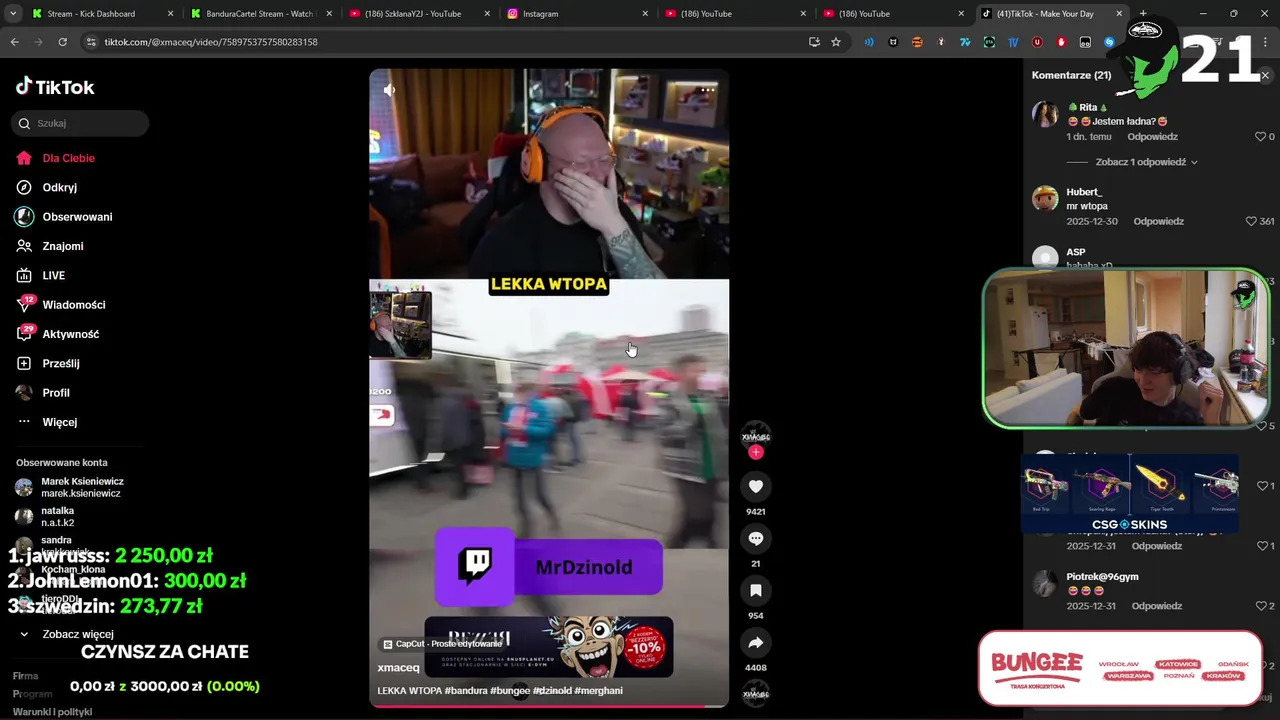Click the #merghani hashtag
Screen dimensions: 1280x720
point(599,690)
